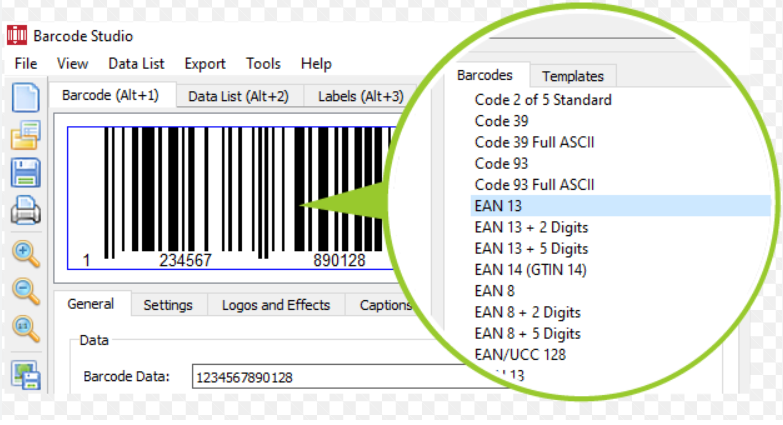Image resolution: width=783 pixels, height=425 pixels.
Task: Select EAN 8 in barcode list
Action: (x=494, y=291)
